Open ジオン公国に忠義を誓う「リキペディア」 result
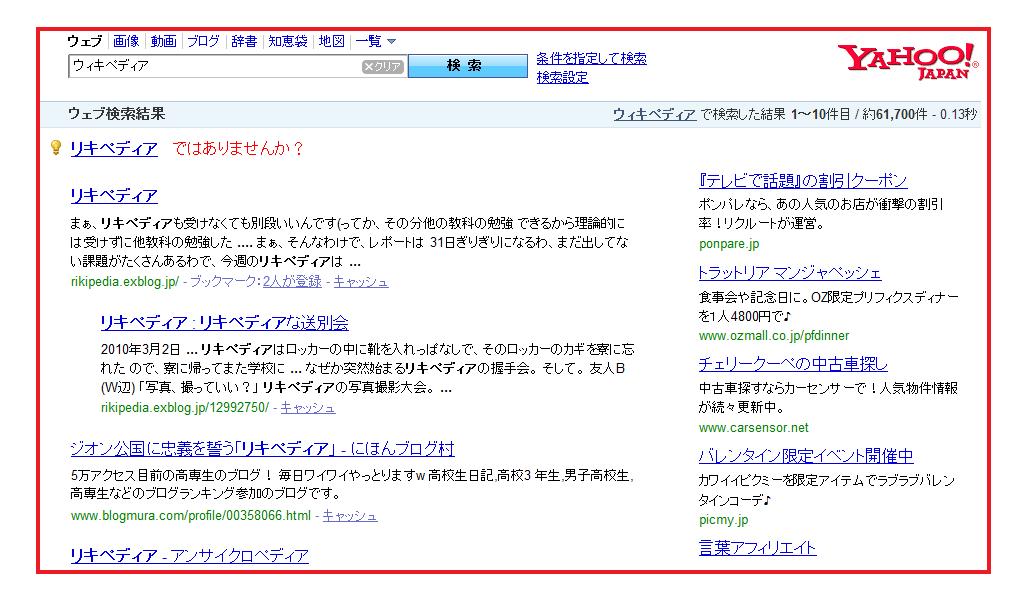This screenshot has width=1017, height=592. pos(262,449)
